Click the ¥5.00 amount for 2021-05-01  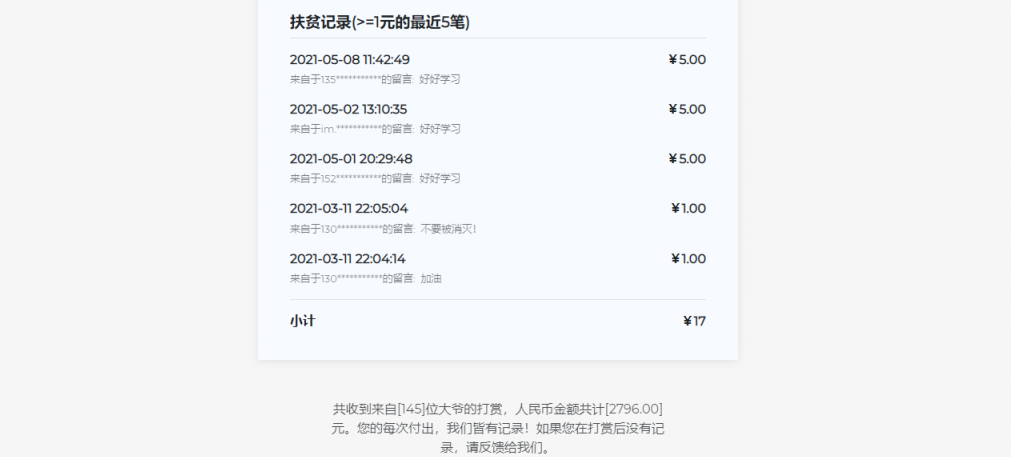[x=687, y=159]
